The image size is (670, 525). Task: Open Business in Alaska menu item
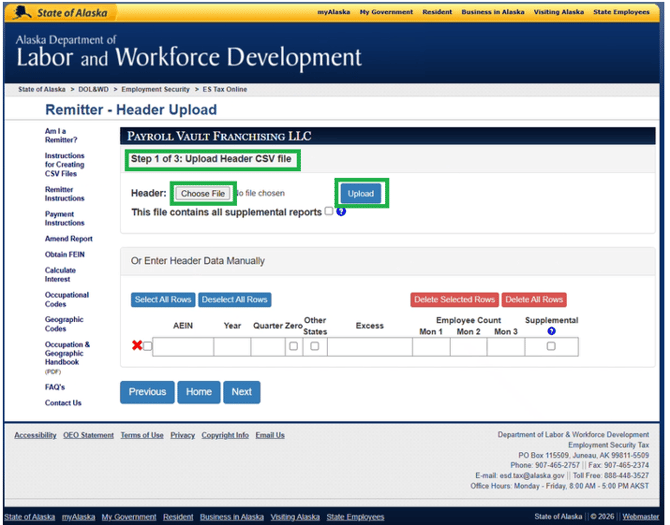click(x=493, y=12)
